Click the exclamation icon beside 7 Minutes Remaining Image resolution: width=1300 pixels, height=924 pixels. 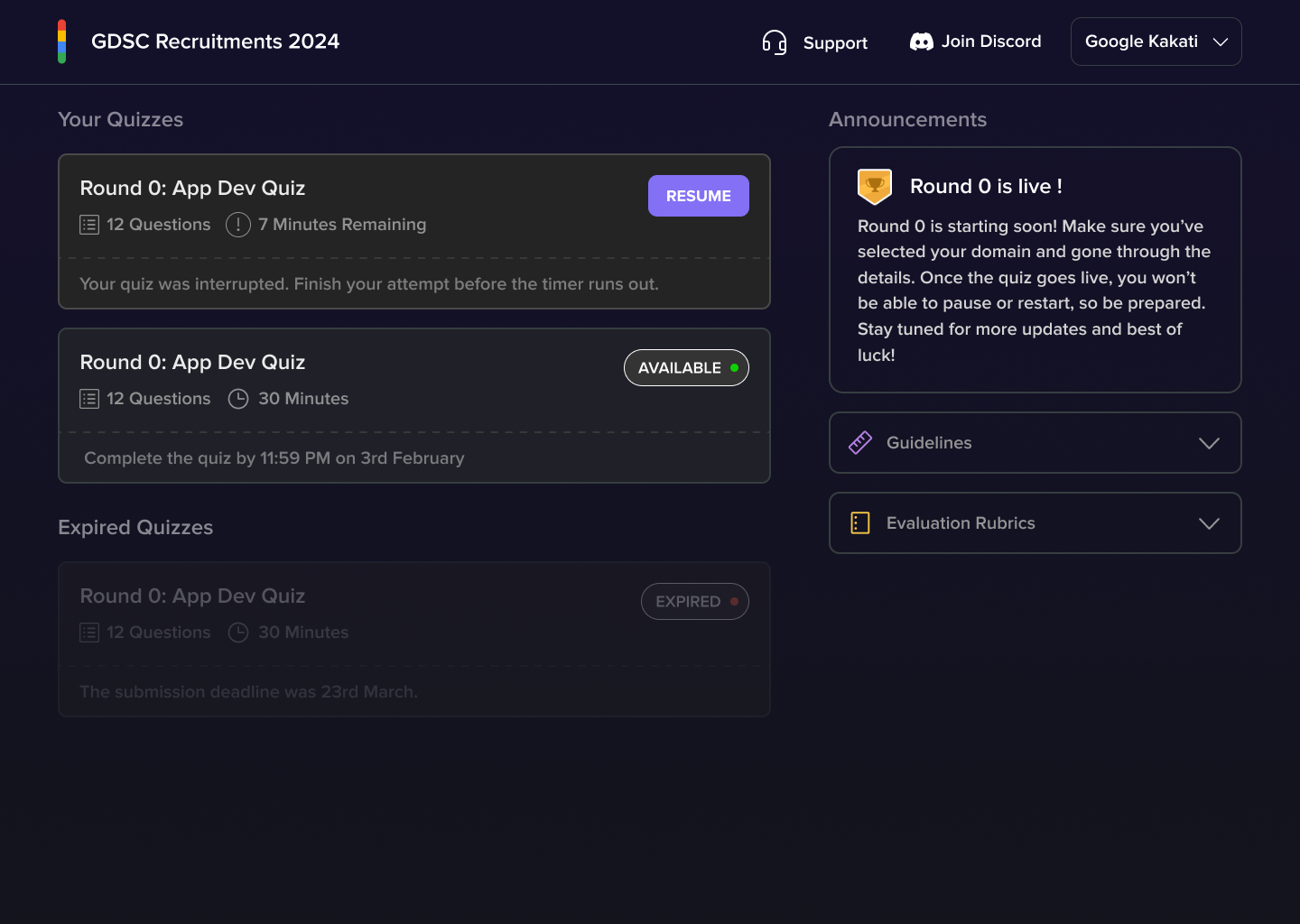[238, 225]
